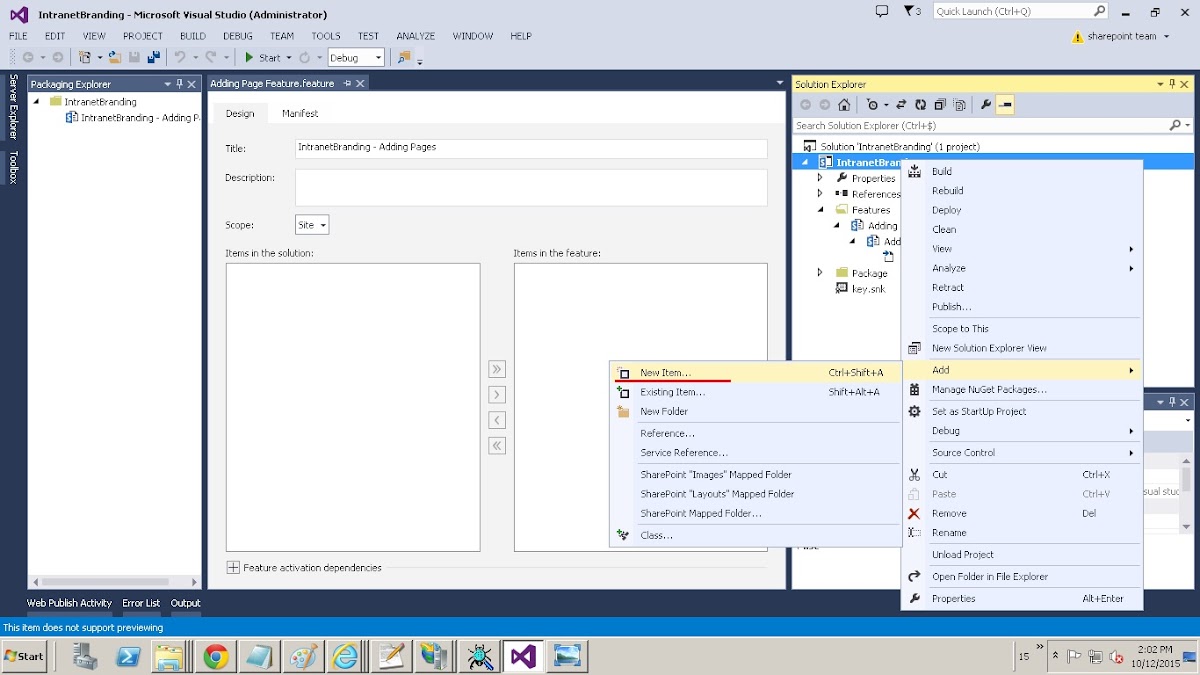Image resolution: width=1200 pixels, height=675 pixels.
Task: Click the feedback speech bubble icon in title bar
Action: (881, 12)
